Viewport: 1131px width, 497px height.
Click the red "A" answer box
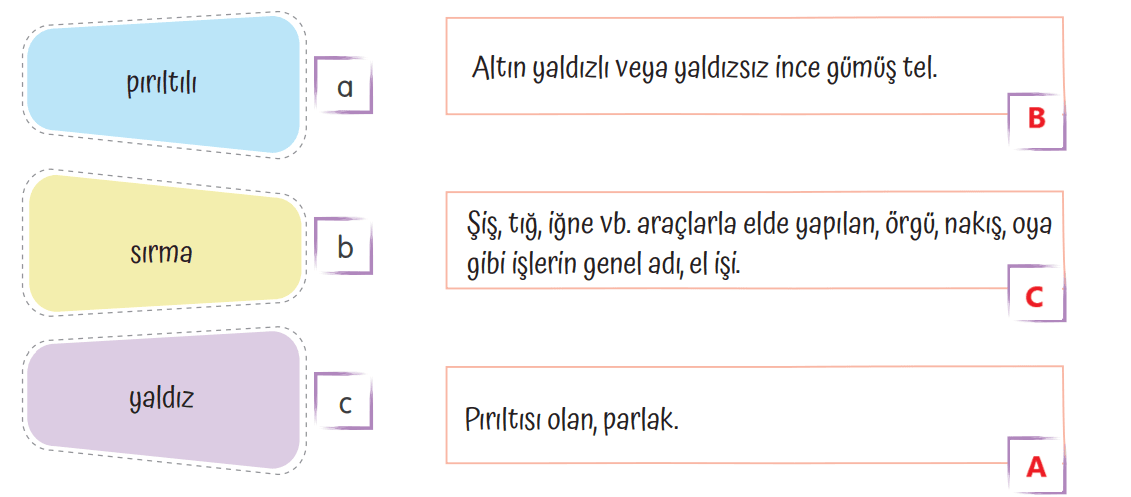(x=1036, y=465)
